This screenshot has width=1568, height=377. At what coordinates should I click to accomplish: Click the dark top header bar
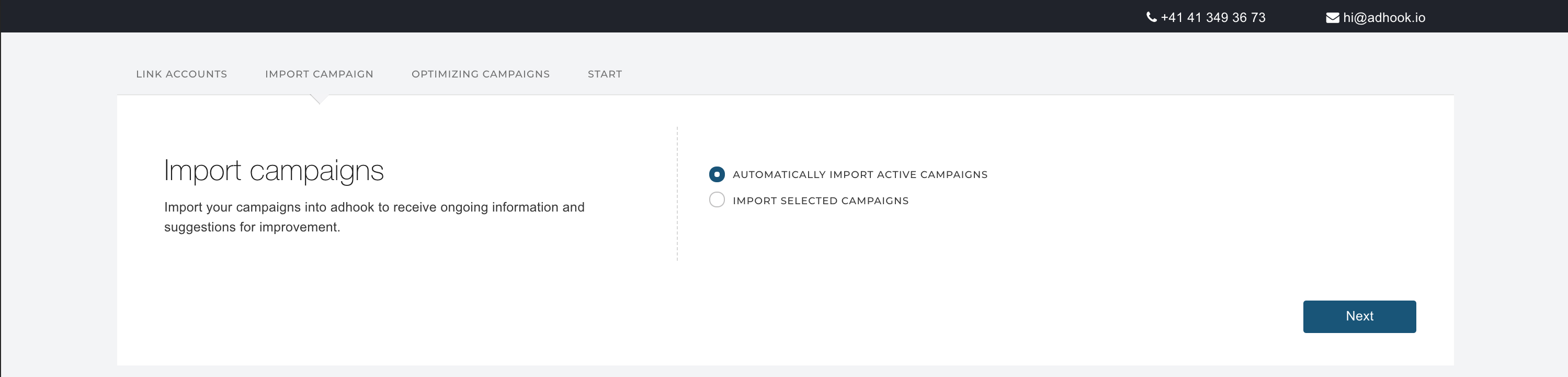pyautogui.click(x=548, y=16)
